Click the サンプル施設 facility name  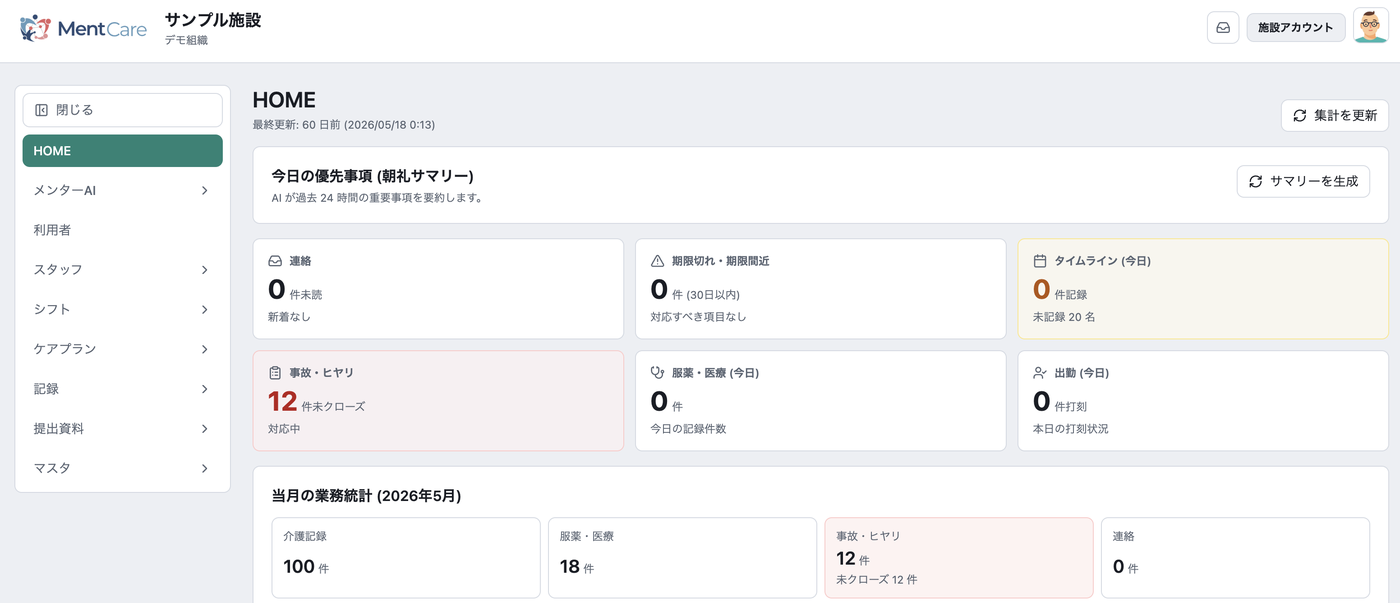click(x=213, y=20)
